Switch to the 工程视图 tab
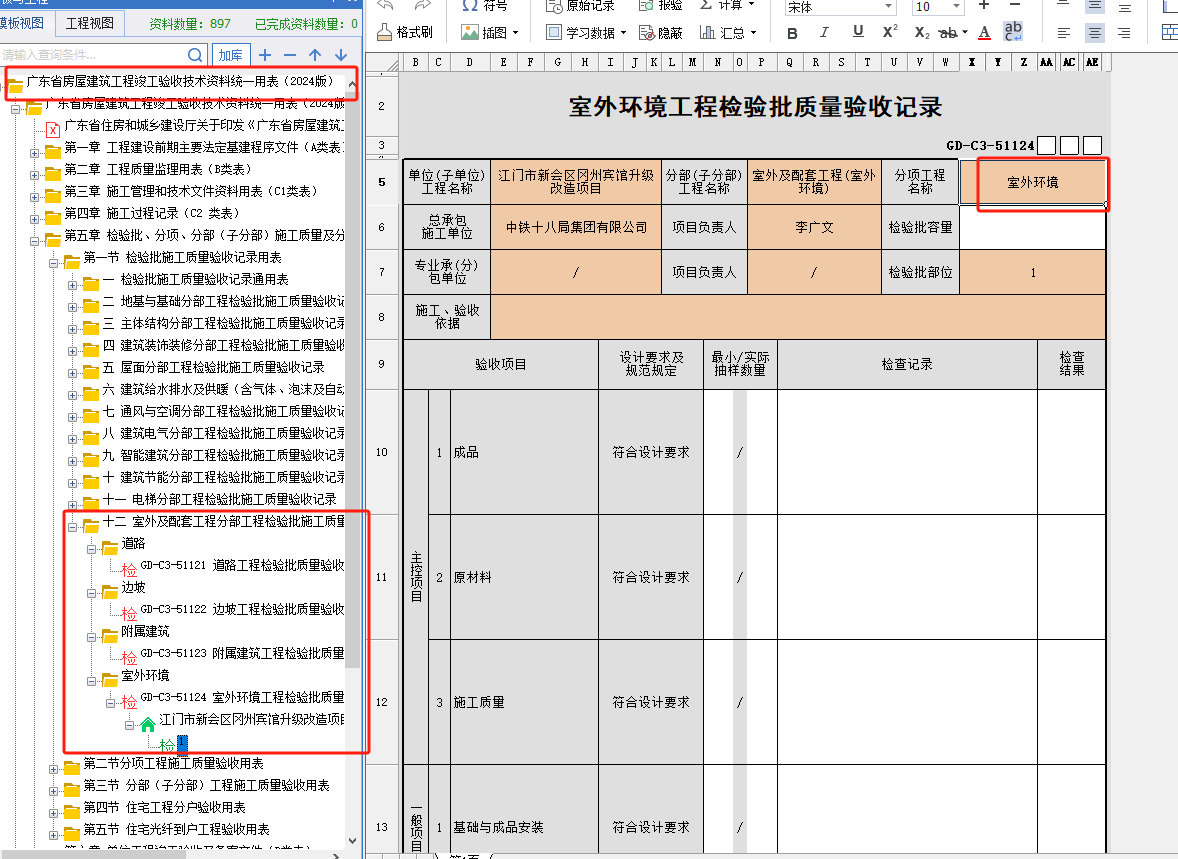 pyautogui.click(x=89, y=23)
